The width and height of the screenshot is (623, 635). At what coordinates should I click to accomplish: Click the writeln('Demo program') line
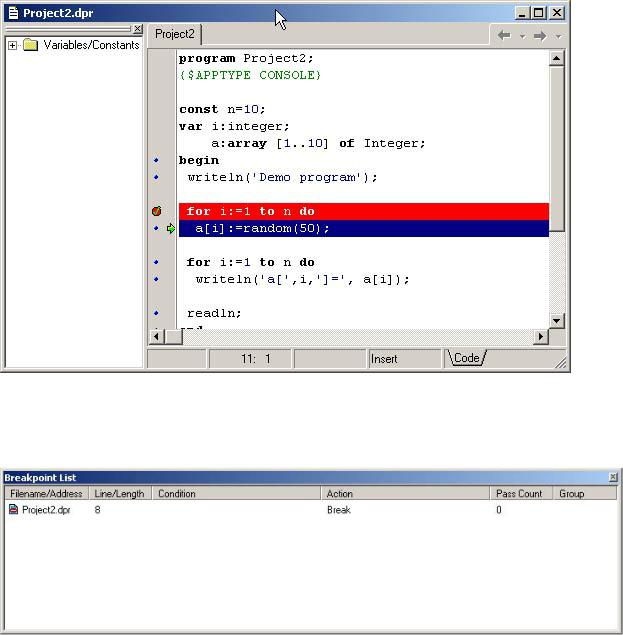click(282, 177)
